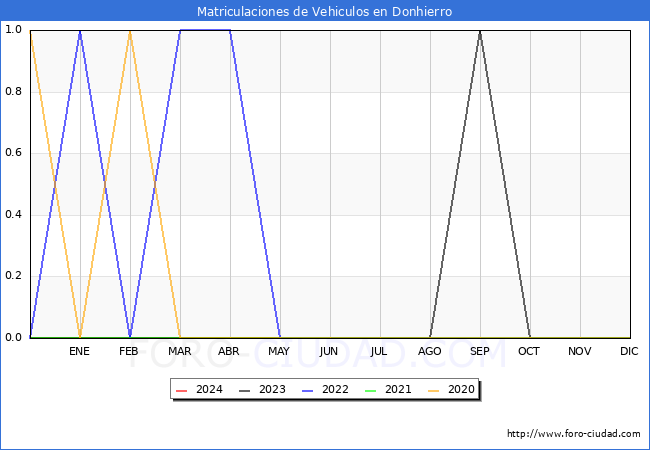This screenshot has width=650, height=450.
Task: Click the AGO month axis label
Action: 429,351
